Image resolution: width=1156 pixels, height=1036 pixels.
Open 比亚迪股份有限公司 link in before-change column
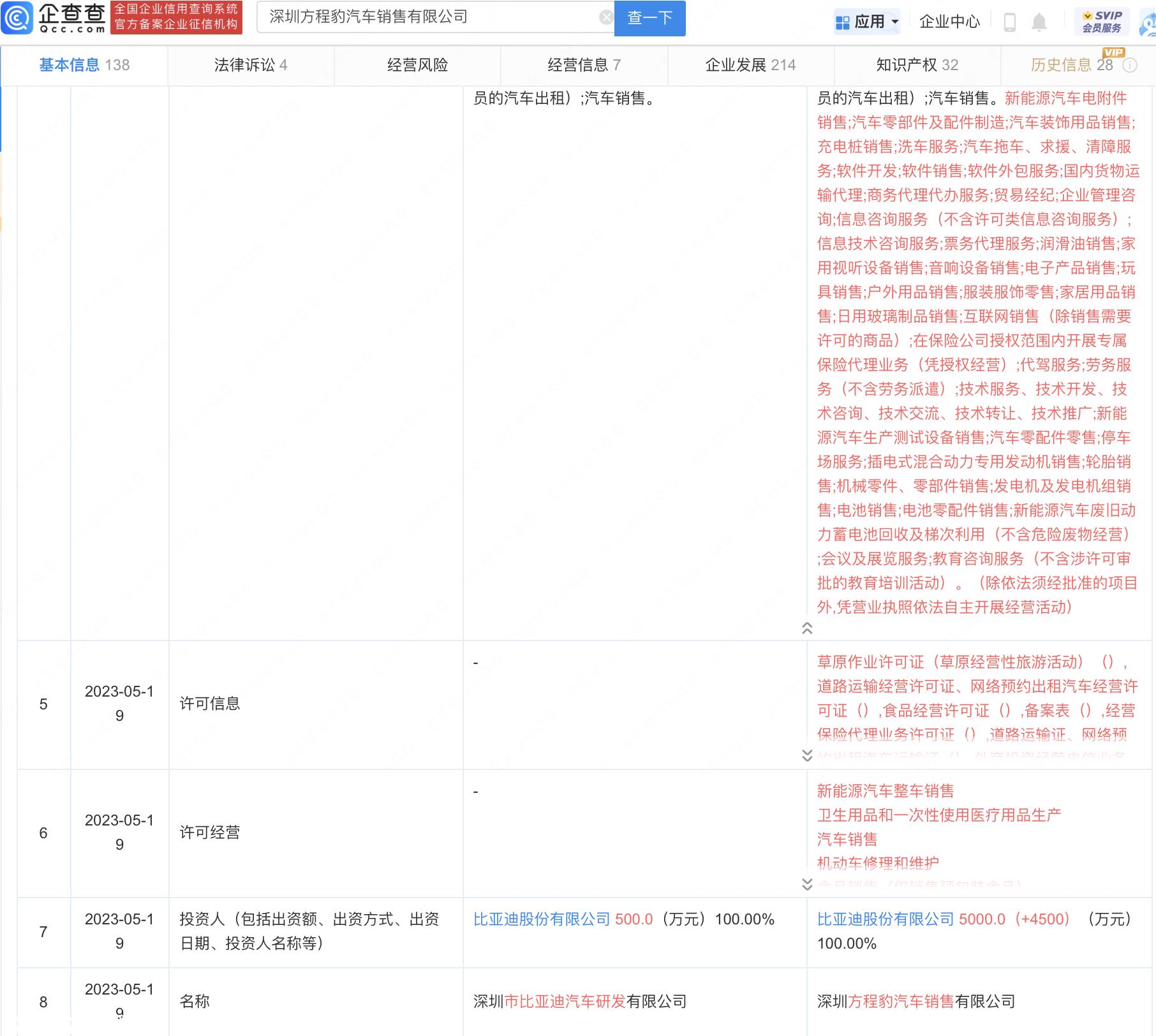542,919
